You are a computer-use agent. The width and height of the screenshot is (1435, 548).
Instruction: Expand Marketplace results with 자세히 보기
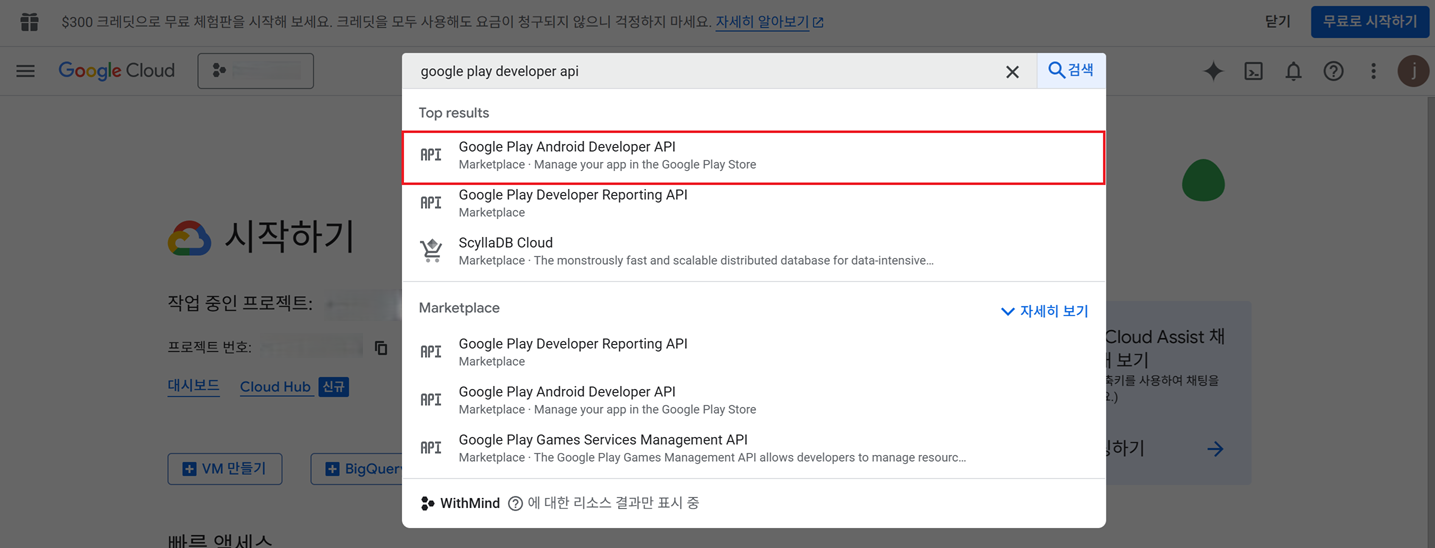point(1044,312)
